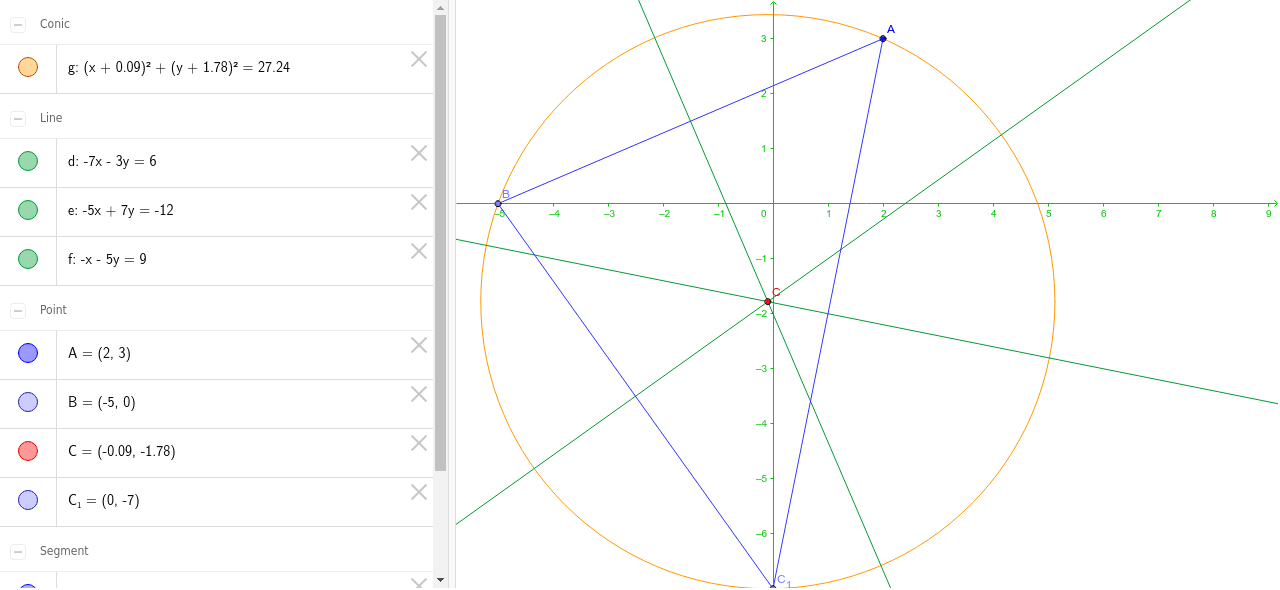This screenshot has height=590, width=1280.
Task: Select red center point C on graph
Action: [768, 301]
